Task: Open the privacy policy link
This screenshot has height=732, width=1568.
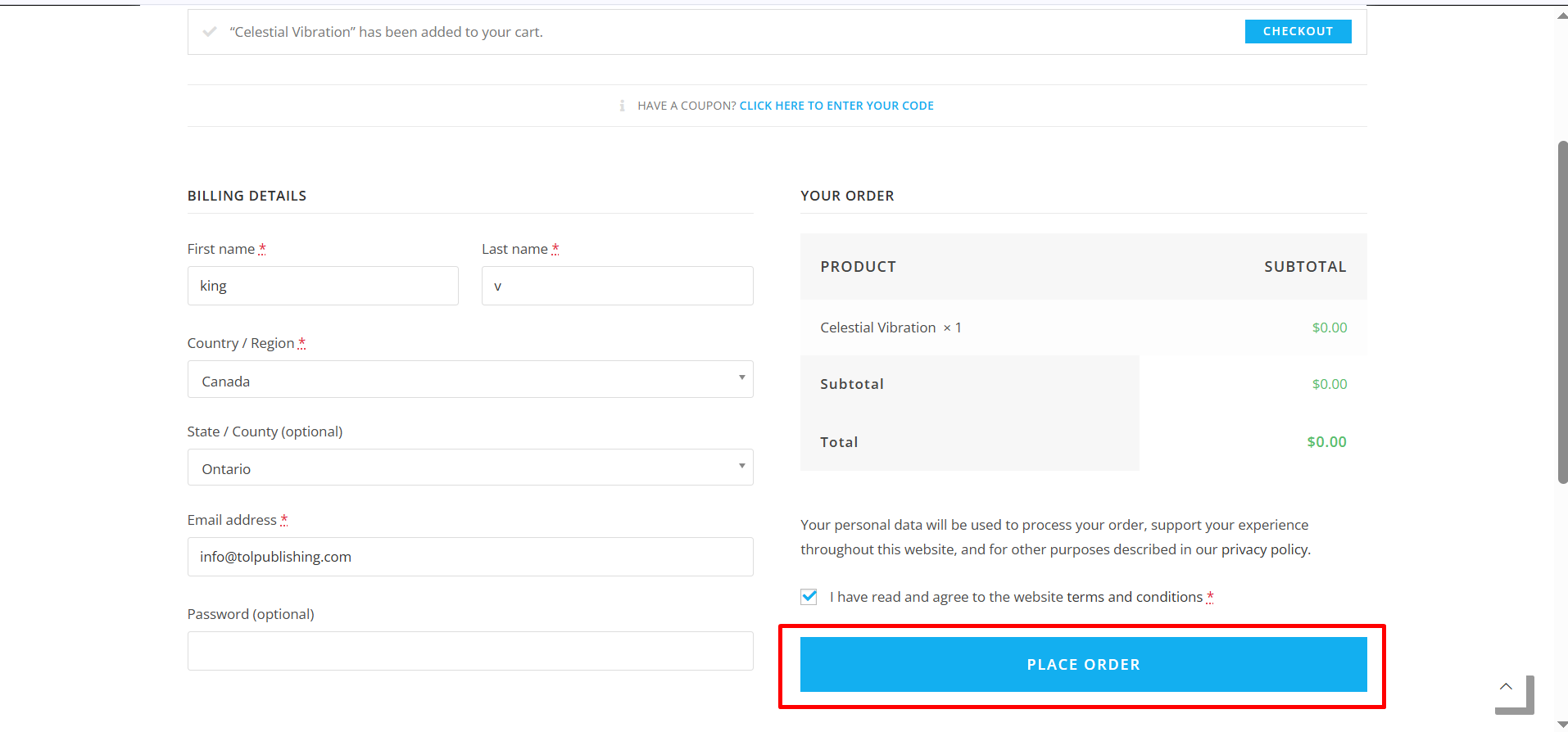Action: pyautogui.click(x=1265, y=549)
